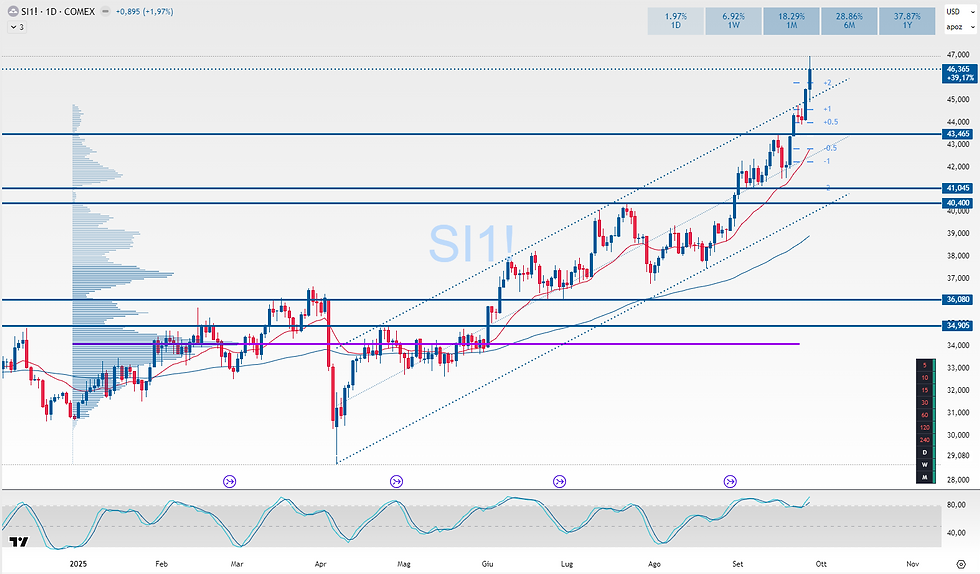The width and height of the screenshot is (980, 574).
Task: Click the contract rollover marker near March
Action: [x=229, y=481]
